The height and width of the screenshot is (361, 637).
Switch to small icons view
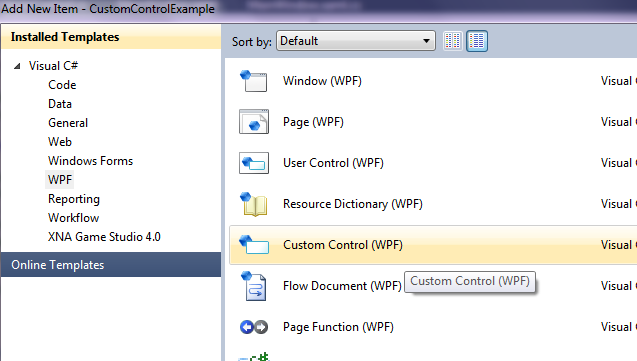coord(453,41)
